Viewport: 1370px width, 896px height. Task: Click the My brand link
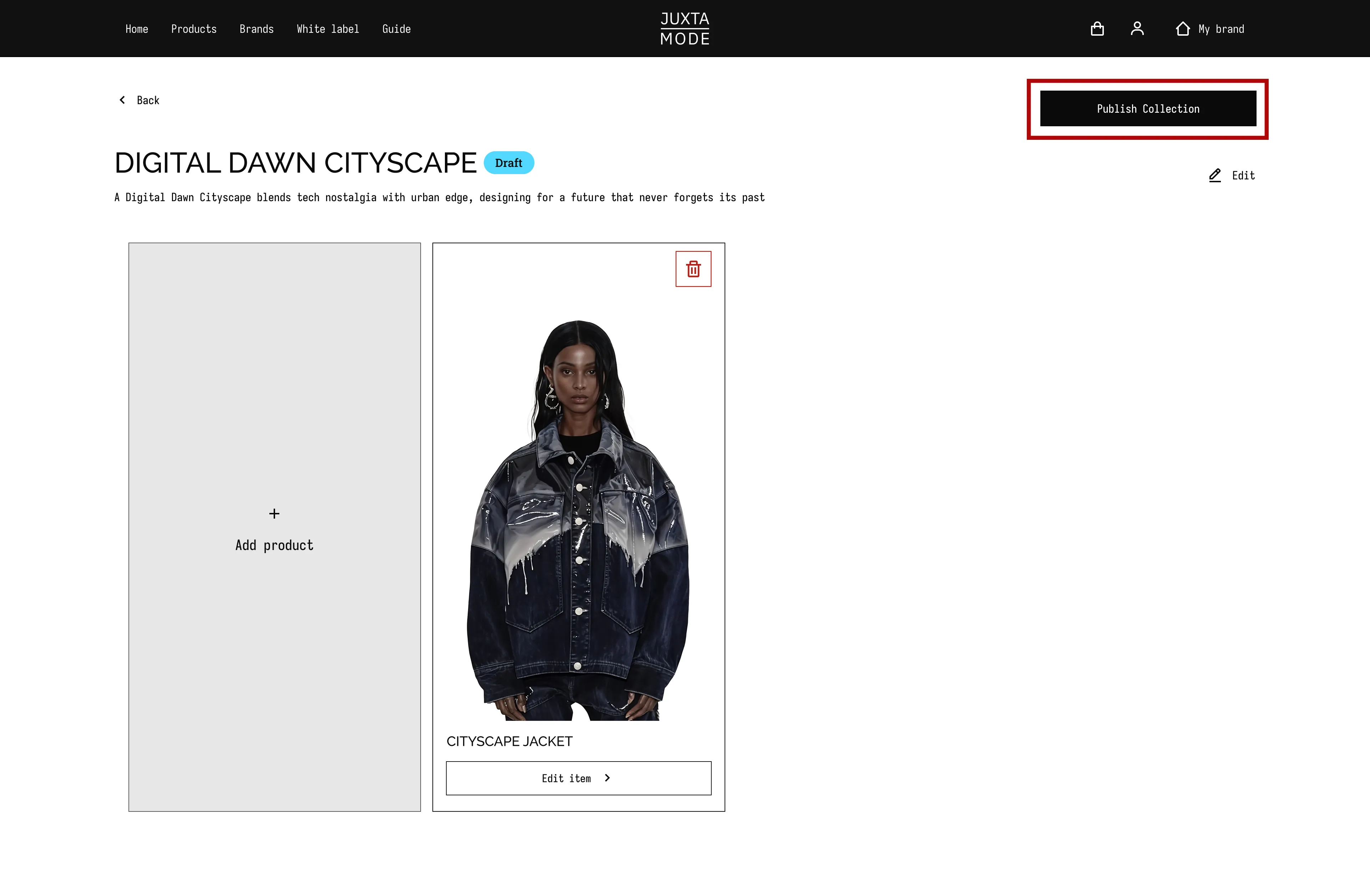1221,29
